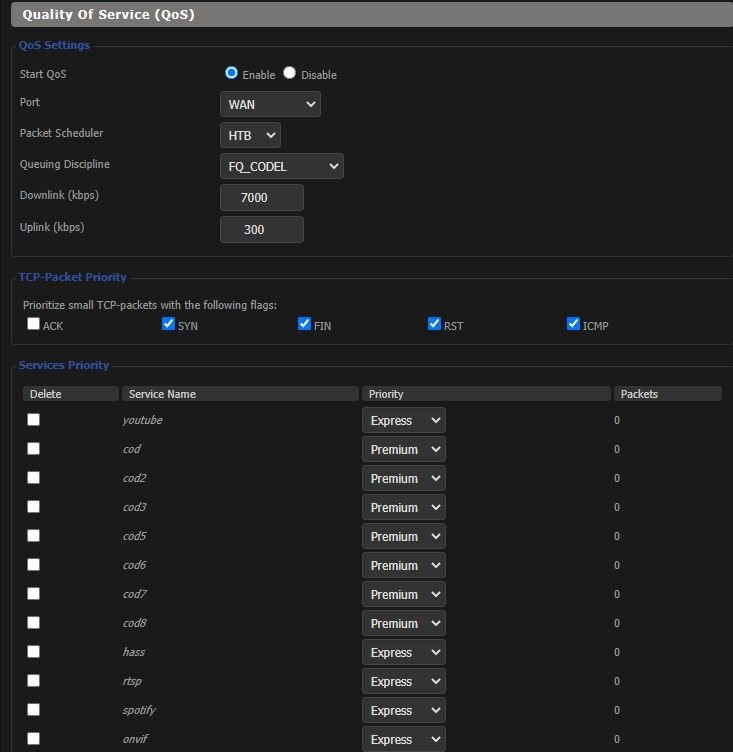This screenshot has height=752, width=733.
Task: Click the Uplink (kbps) input field
Action: 261,229
